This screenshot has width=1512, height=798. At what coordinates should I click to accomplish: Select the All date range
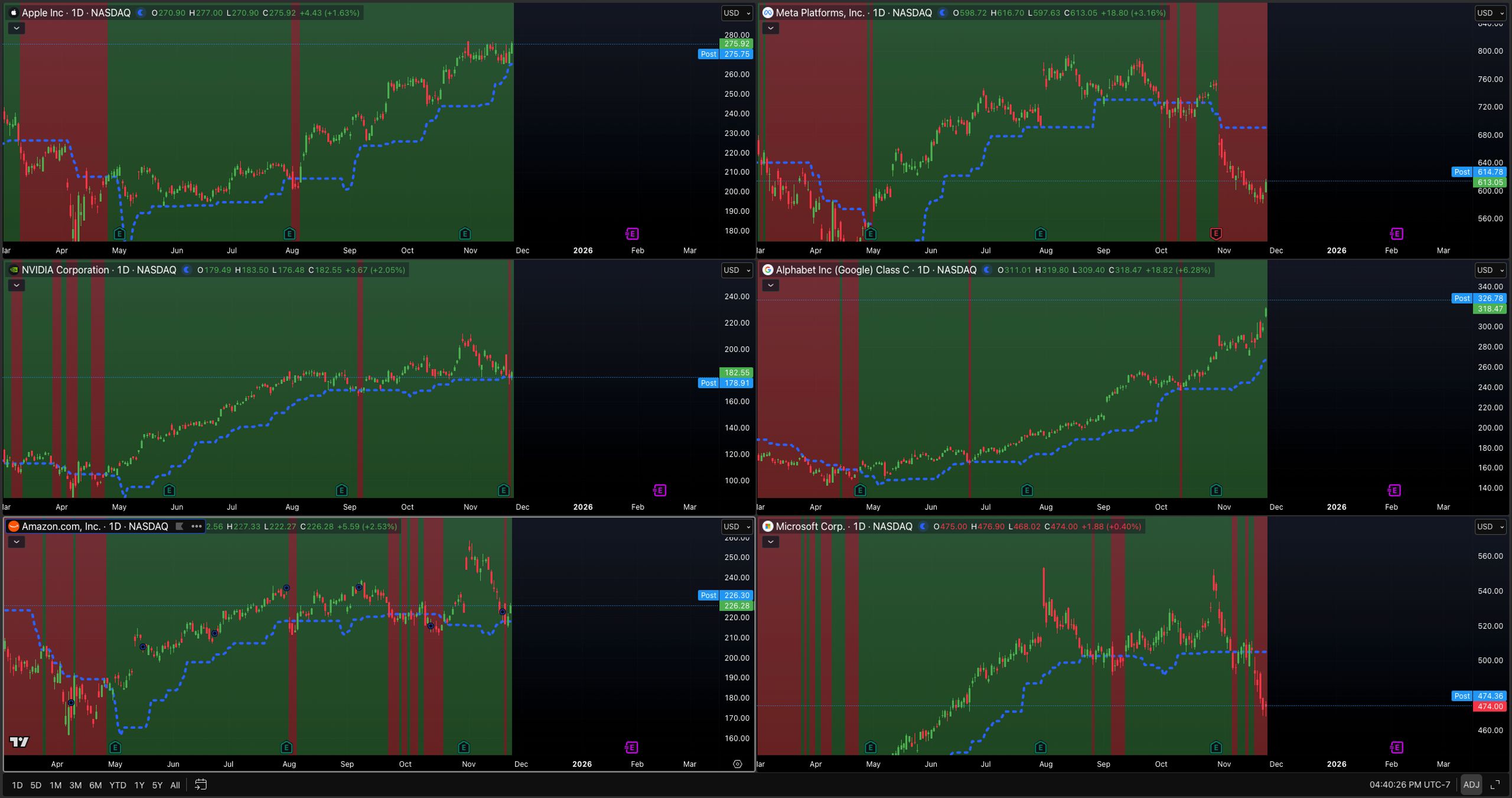point(175,785)
